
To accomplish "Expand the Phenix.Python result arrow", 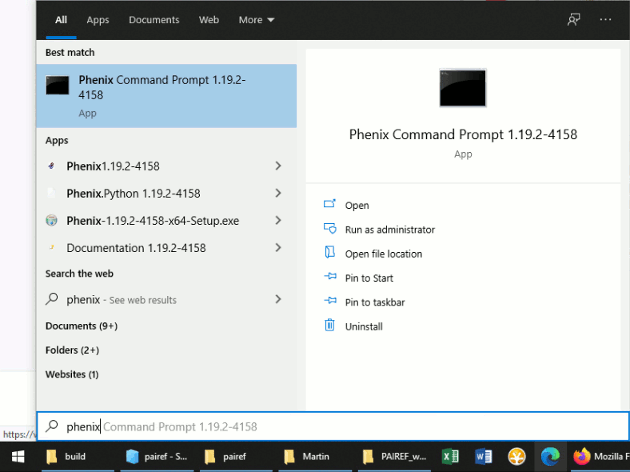I will (x=278, y=193).
